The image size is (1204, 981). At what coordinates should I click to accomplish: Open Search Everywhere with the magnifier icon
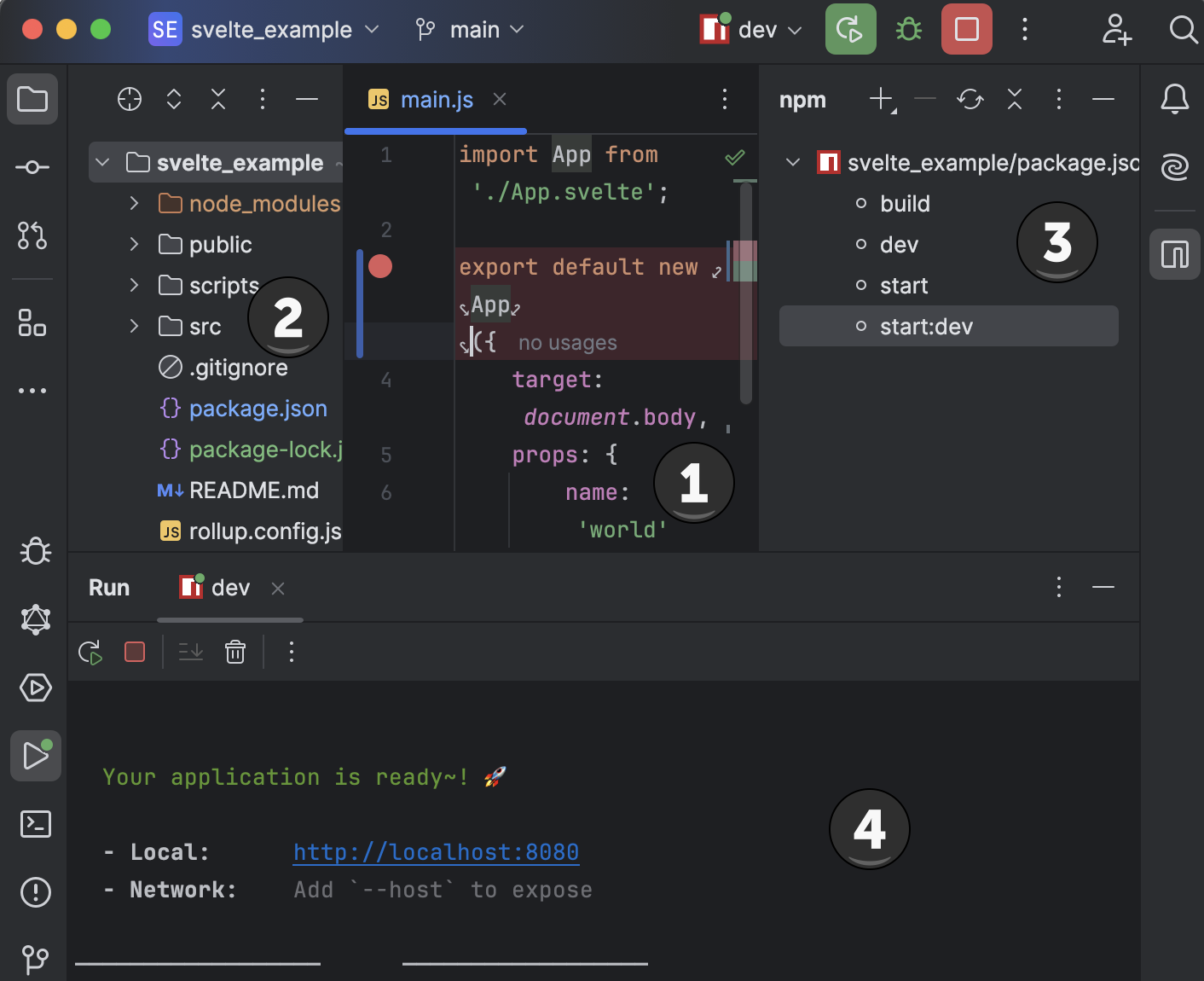1184,30
